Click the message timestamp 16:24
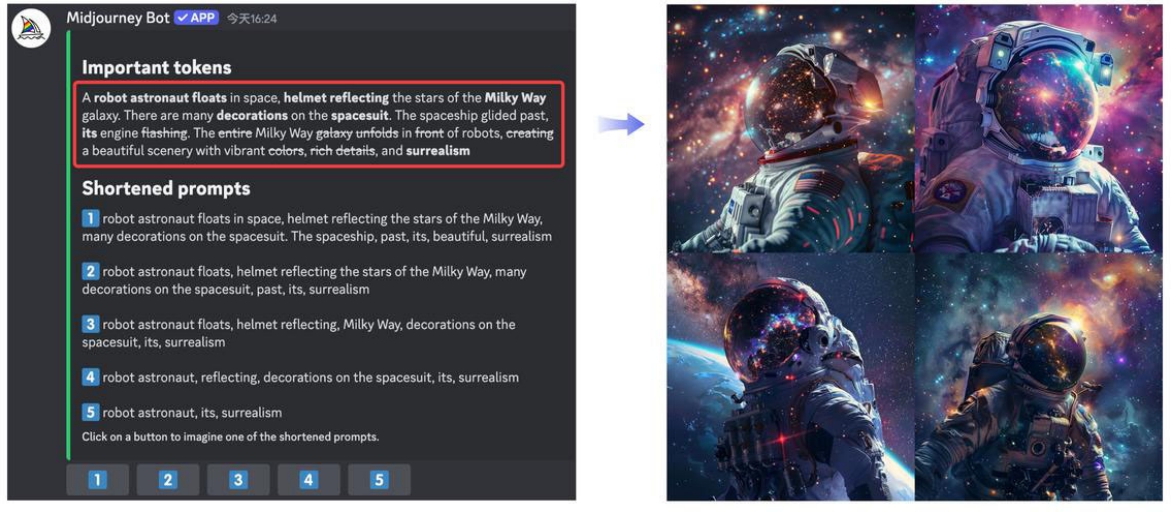The width and height of the screenshot is (1173, 512). [251, 19]
